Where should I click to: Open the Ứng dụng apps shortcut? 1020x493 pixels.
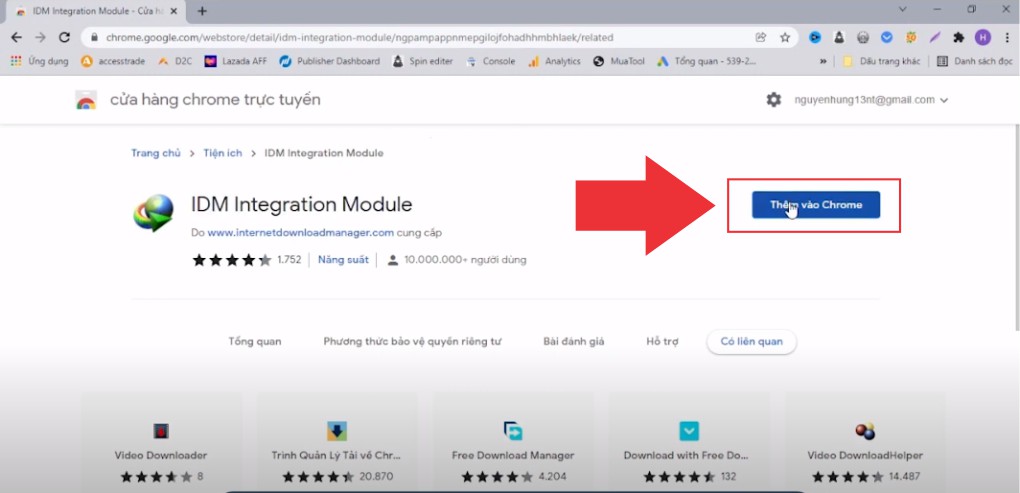click(40, 61)
